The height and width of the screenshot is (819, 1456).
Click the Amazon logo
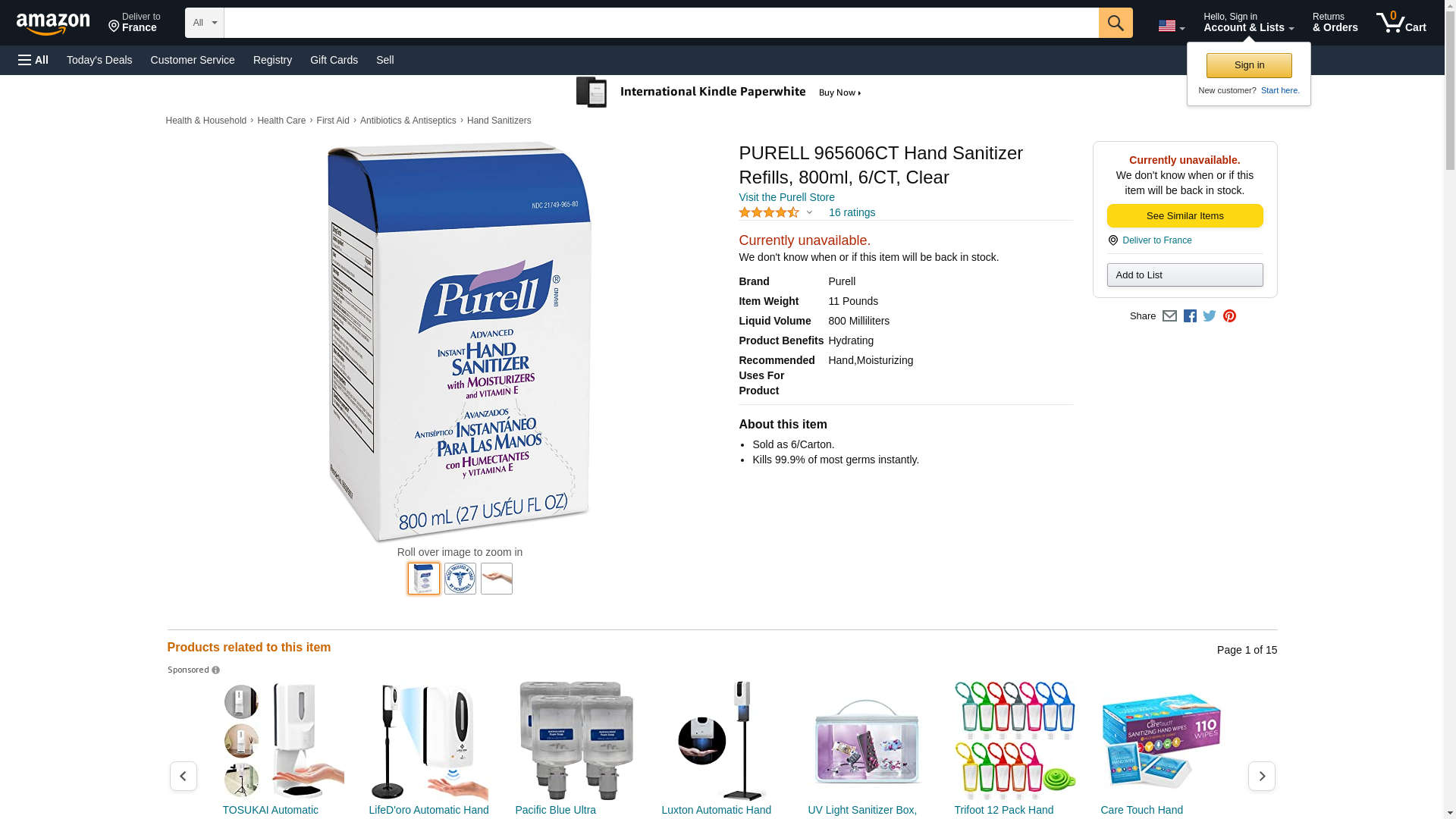pyautogui.click(x=53, y=24)
